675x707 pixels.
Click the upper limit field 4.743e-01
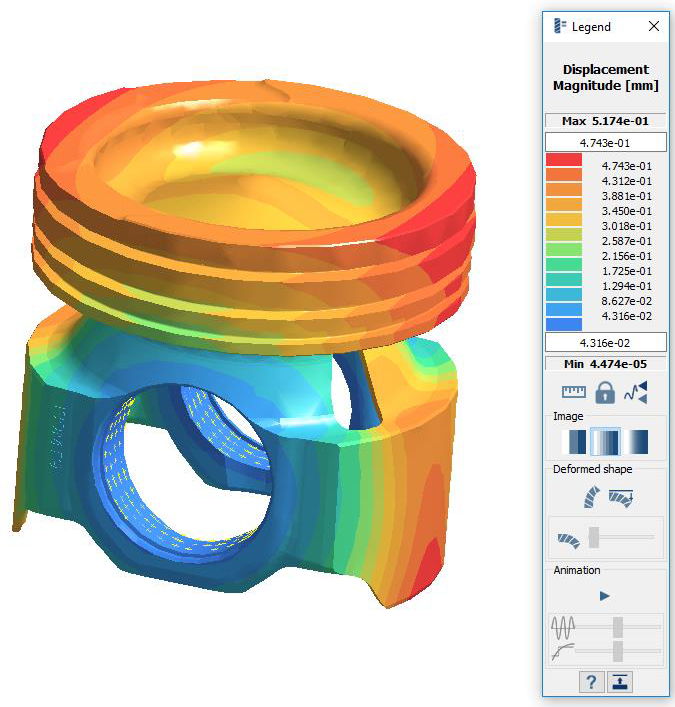[x=604, y=143]
